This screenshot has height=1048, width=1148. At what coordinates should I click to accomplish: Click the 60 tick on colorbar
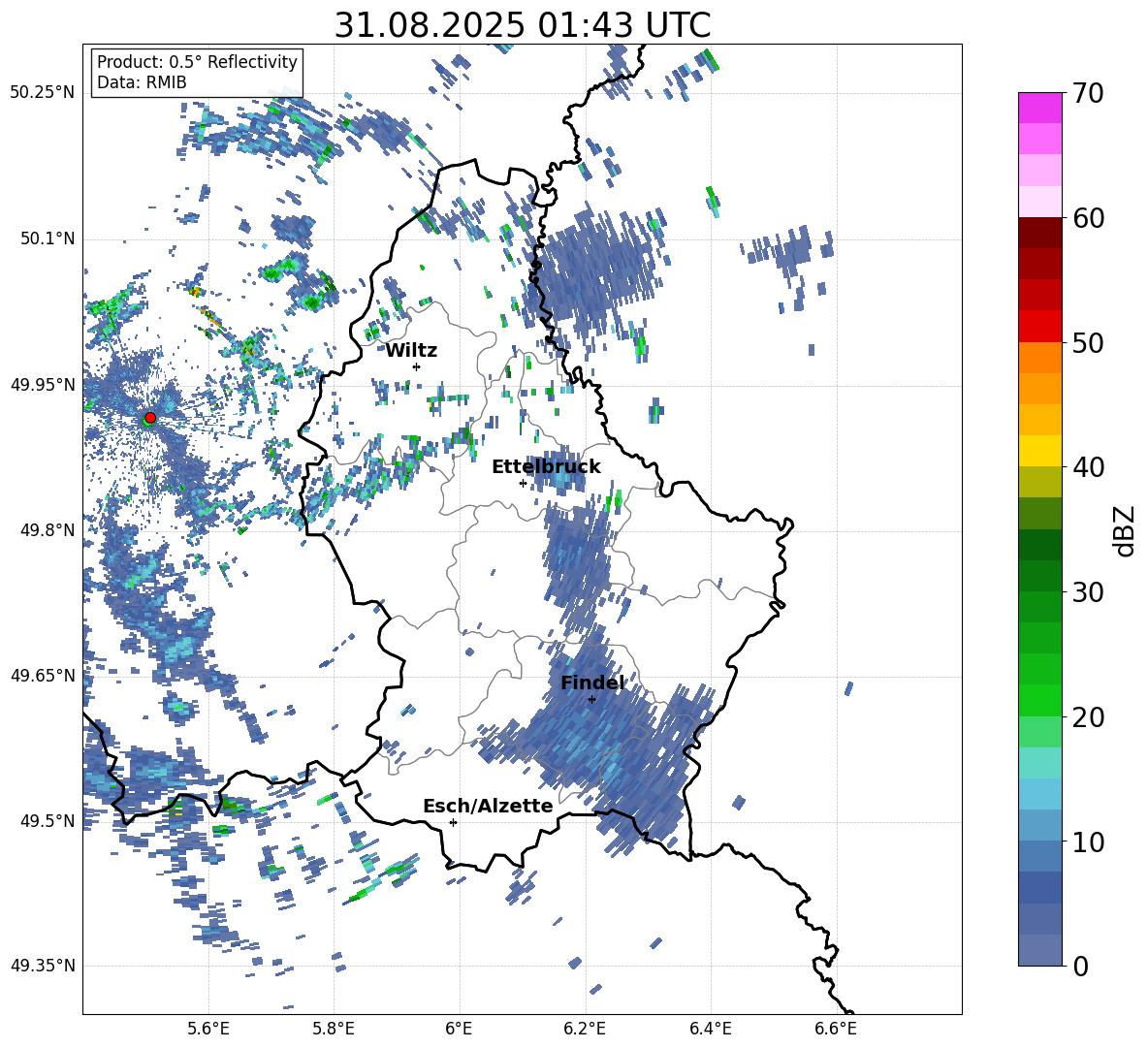[1089, 218]
